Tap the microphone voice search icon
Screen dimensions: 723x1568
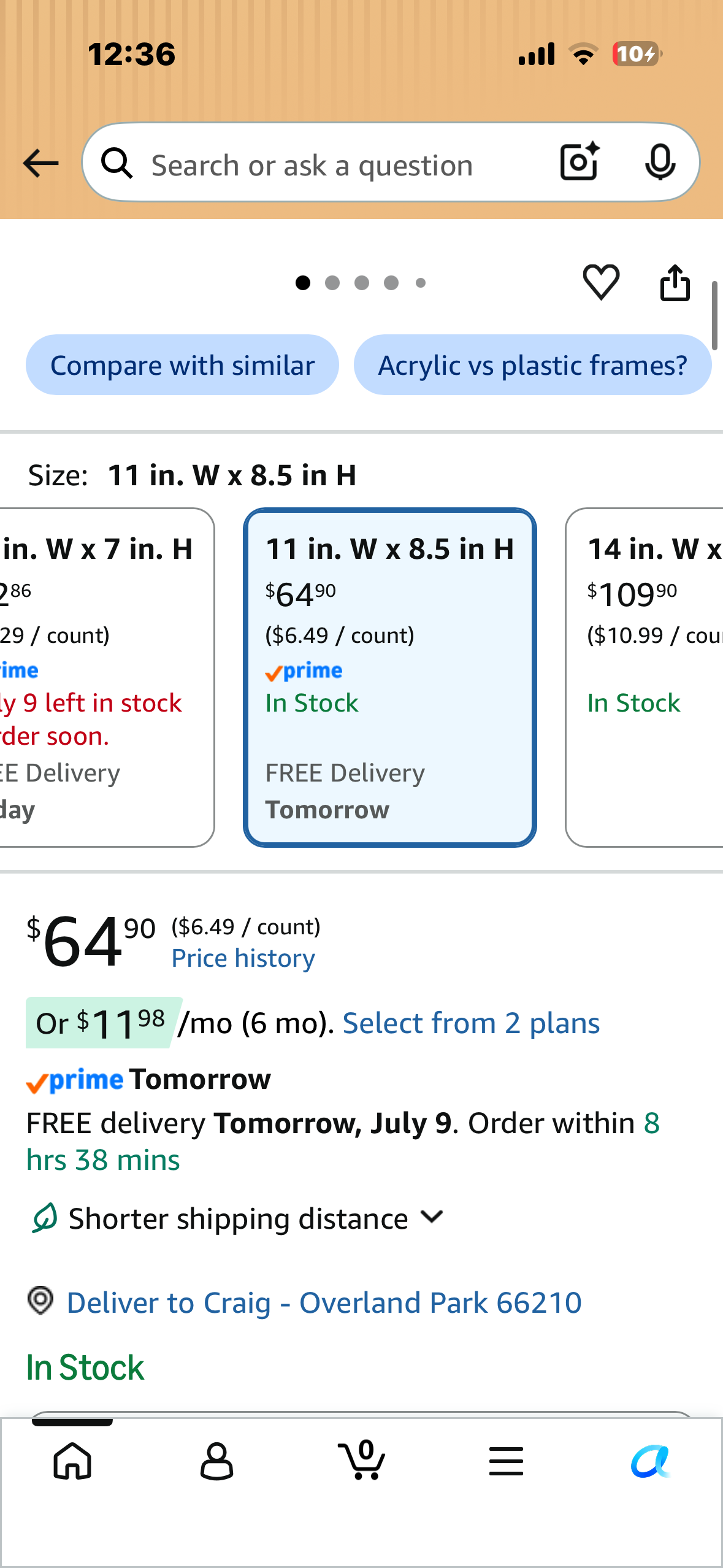[660, 162]
